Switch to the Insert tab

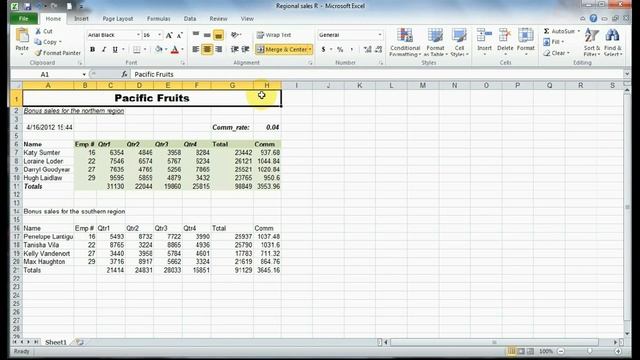[x=81, y=19]
